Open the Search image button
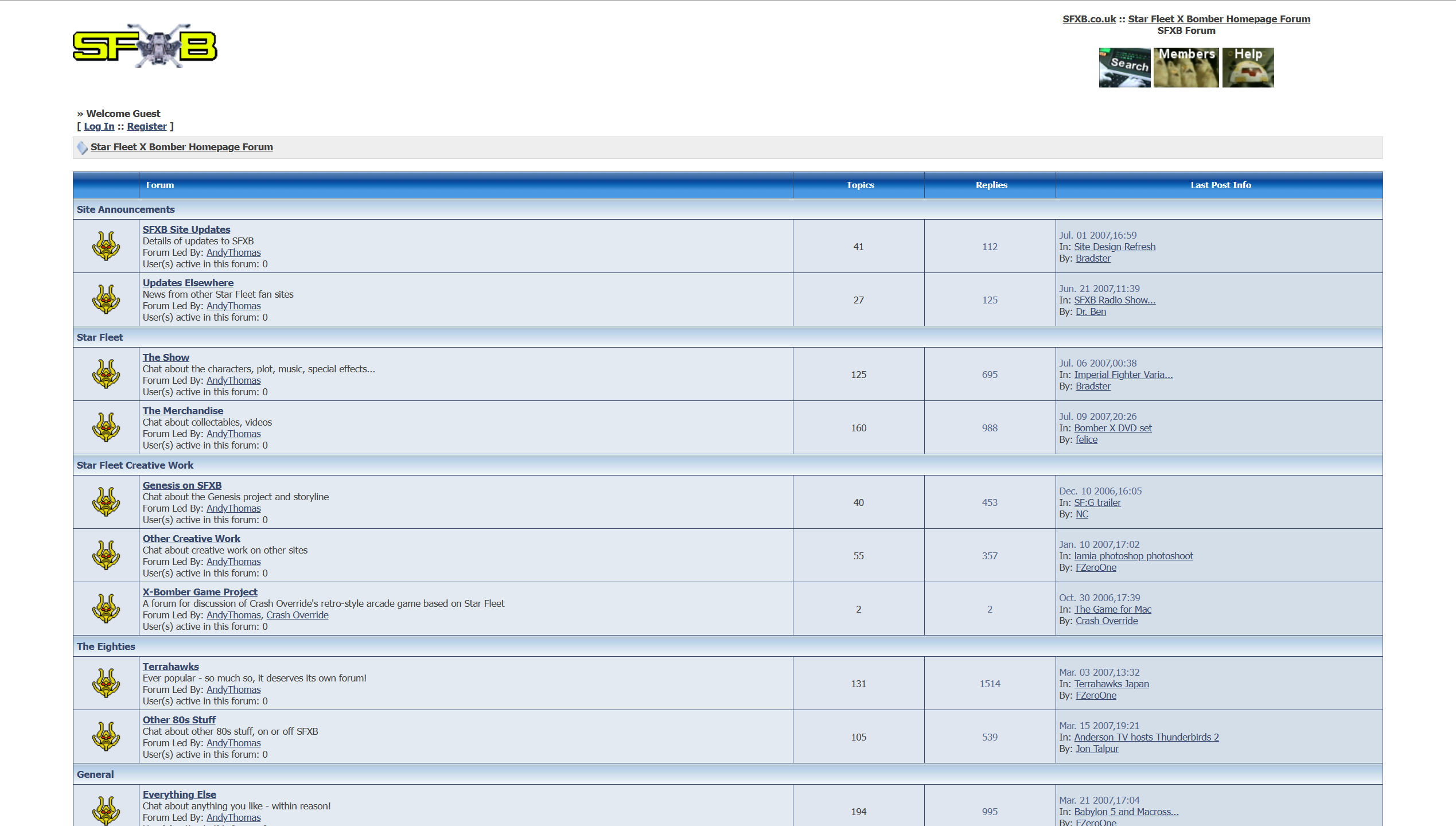 pyautogui.click(x=1124, y=68)
